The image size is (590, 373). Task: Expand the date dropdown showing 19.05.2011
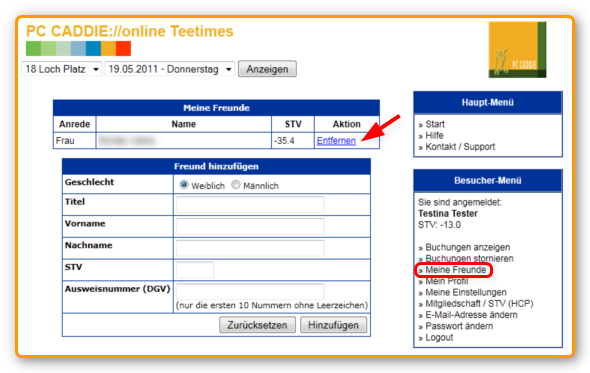[x=170, y=69]
